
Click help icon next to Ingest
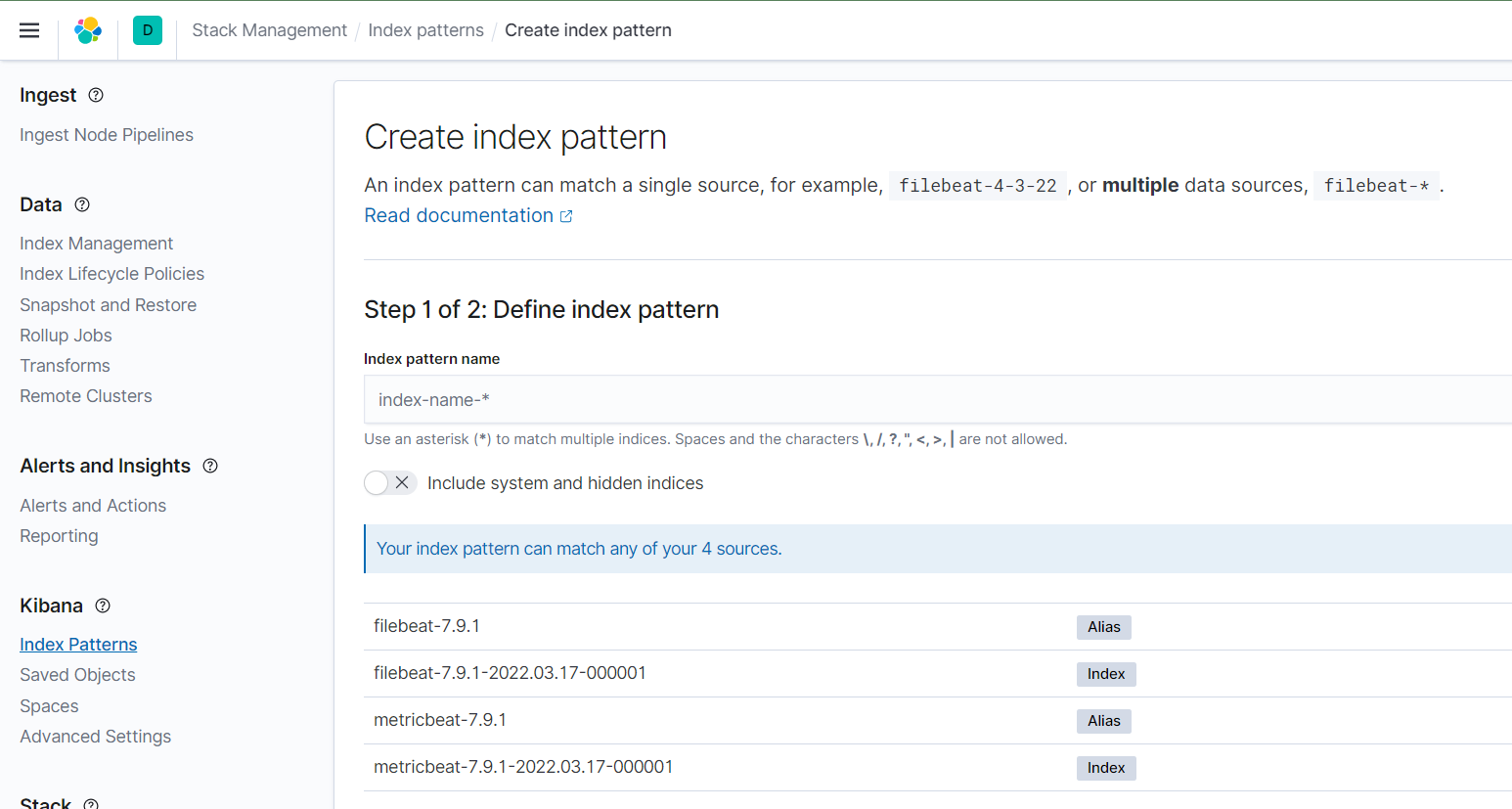point(96,95)
